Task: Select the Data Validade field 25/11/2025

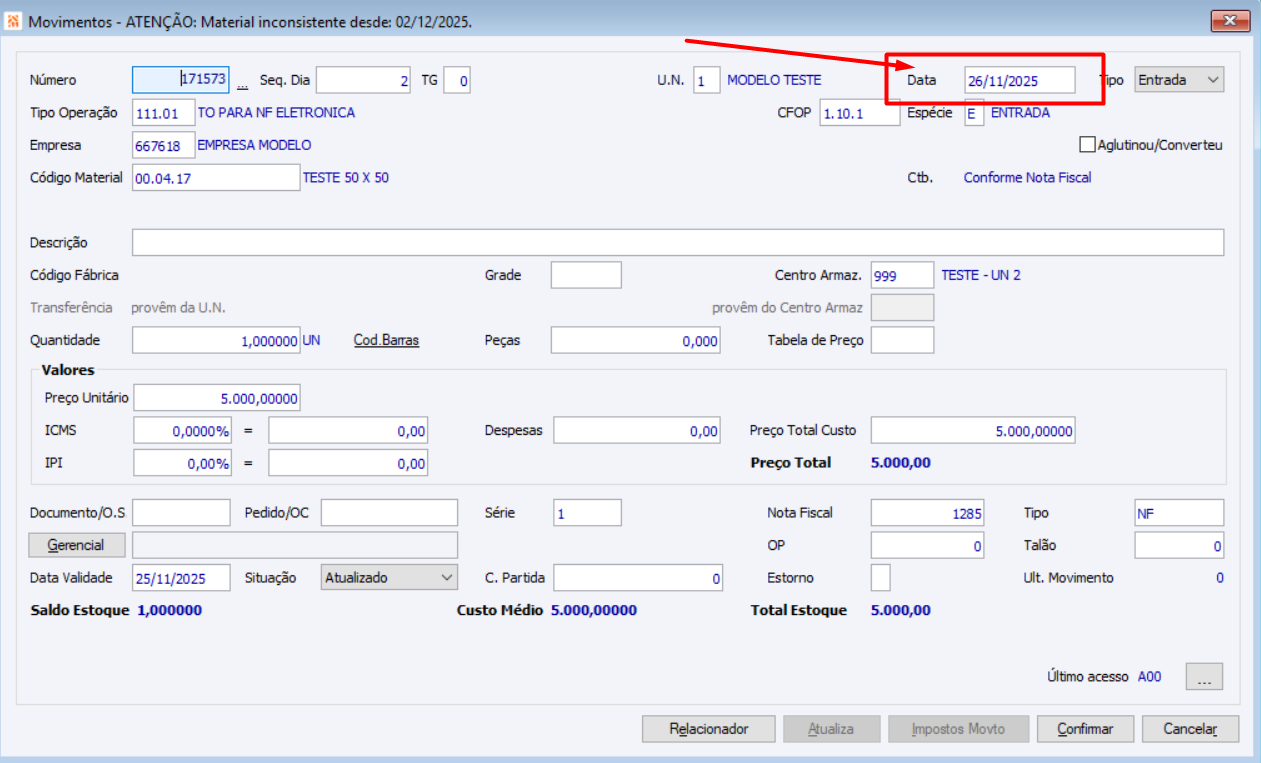Action: [181, 577]
